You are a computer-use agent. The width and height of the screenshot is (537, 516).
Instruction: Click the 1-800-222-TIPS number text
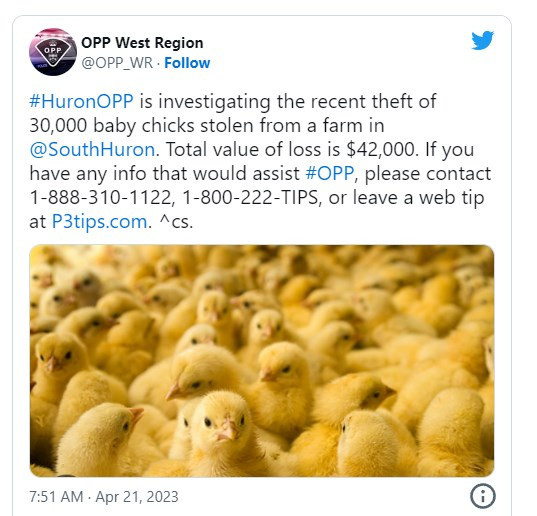251,198
